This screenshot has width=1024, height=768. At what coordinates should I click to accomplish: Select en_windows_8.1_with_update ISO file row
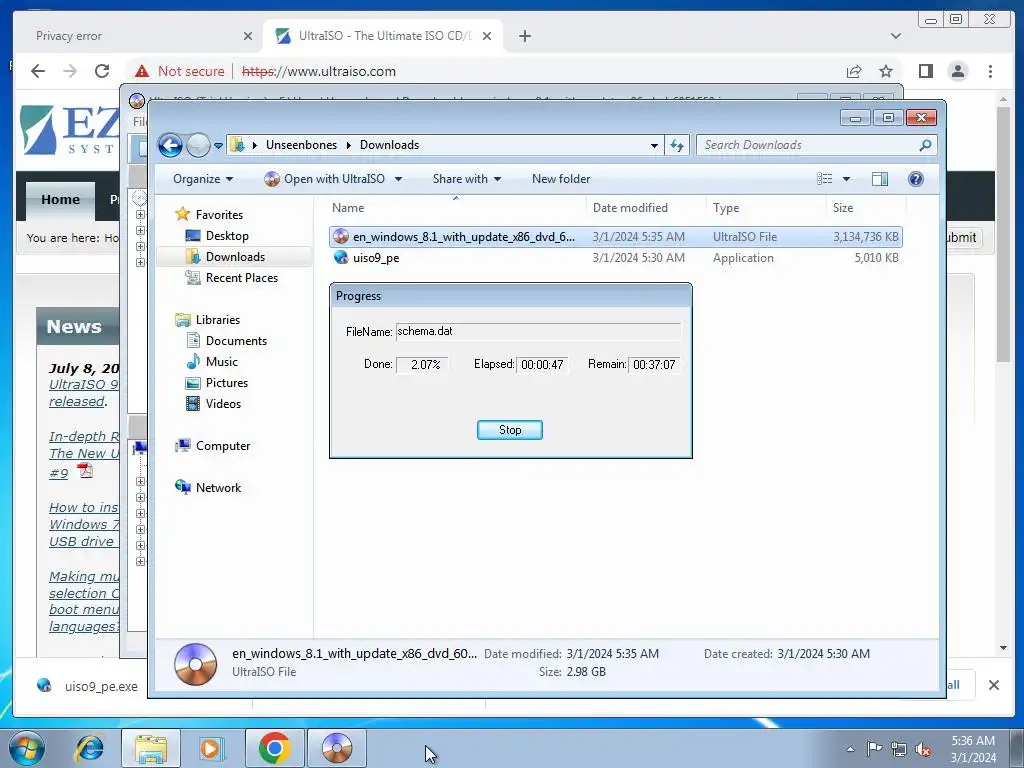(x=616, y=237)
